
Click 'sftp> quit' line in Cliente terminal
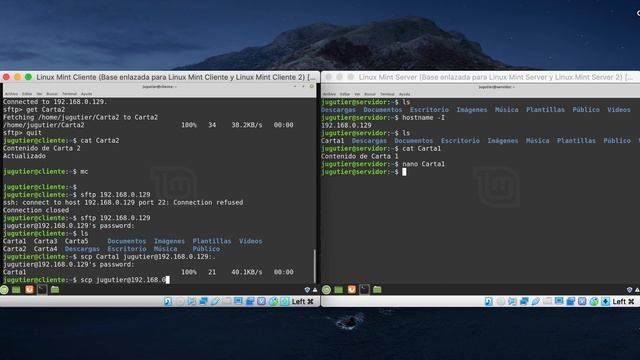(x=22, y=133)
